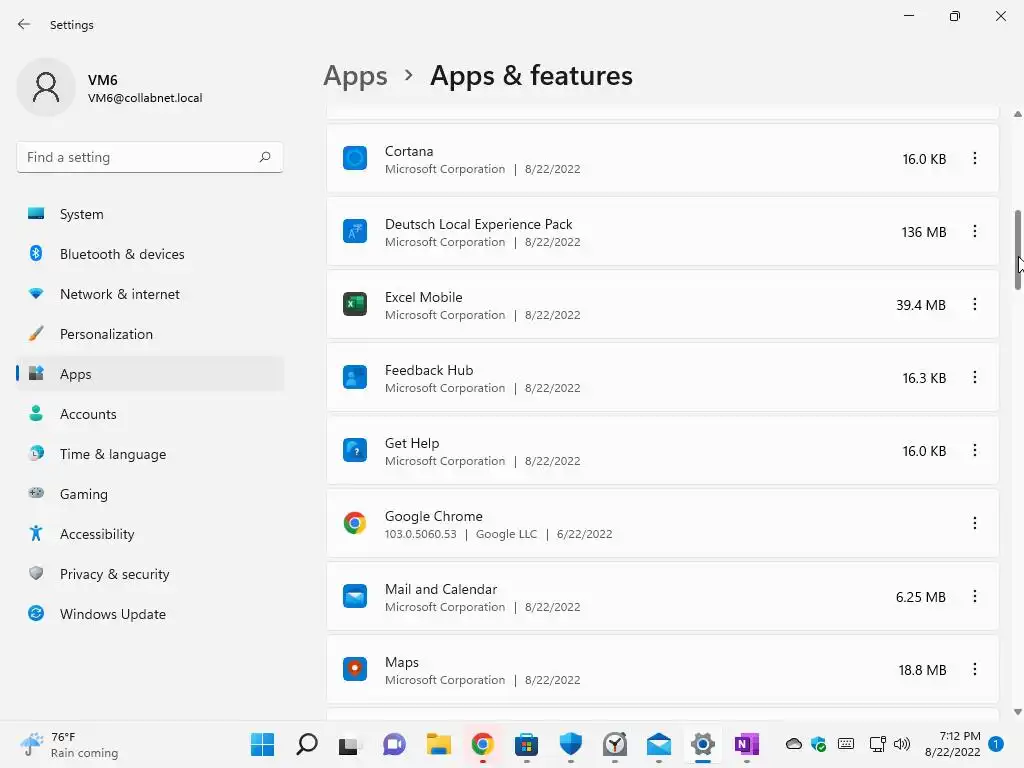1024x768 pixels.
Task: Open more options for Feedback Hub
Action: [974, 377]
